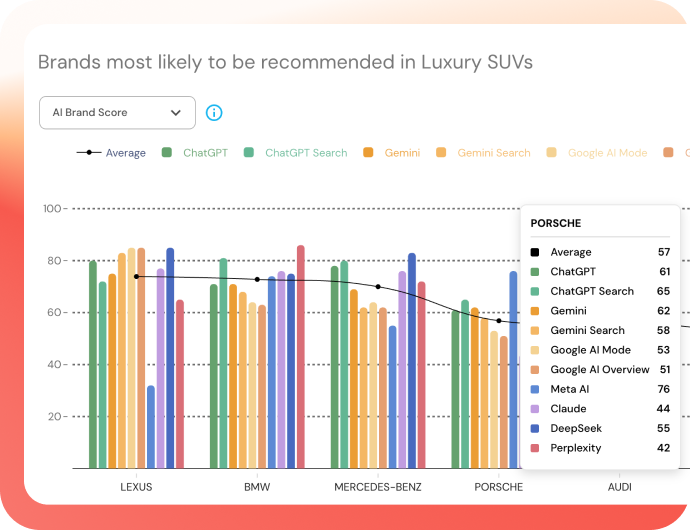Click the ChatGPT green legend swatch
690x530 pixels.
[x=166, y=152]
